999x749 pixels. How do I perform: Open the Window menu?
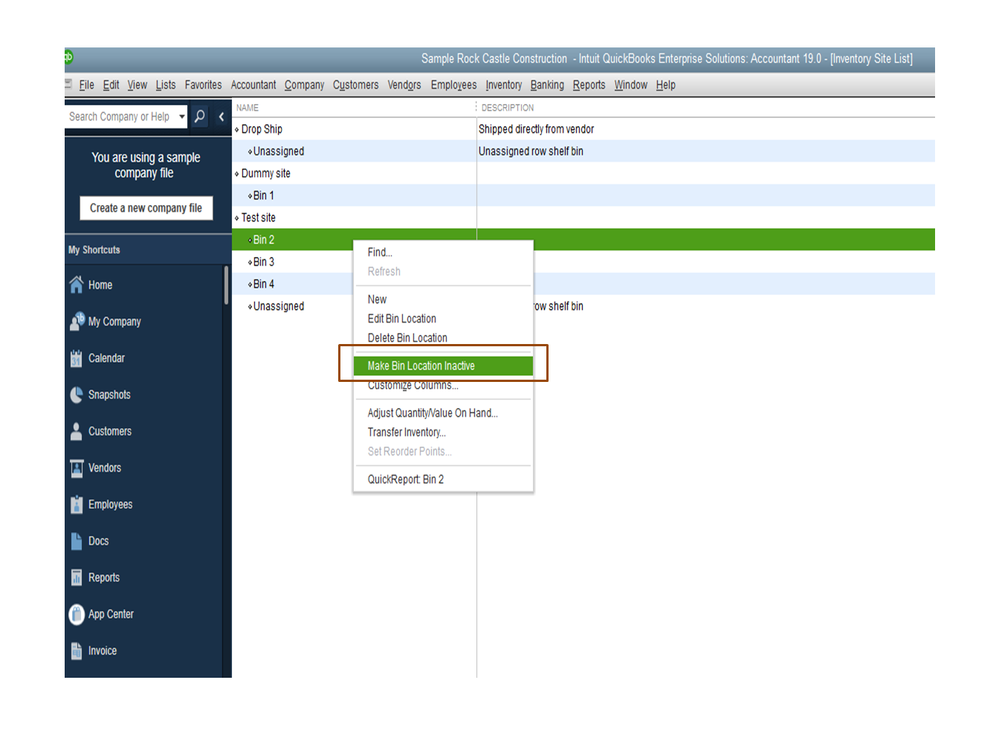[631, 85]
